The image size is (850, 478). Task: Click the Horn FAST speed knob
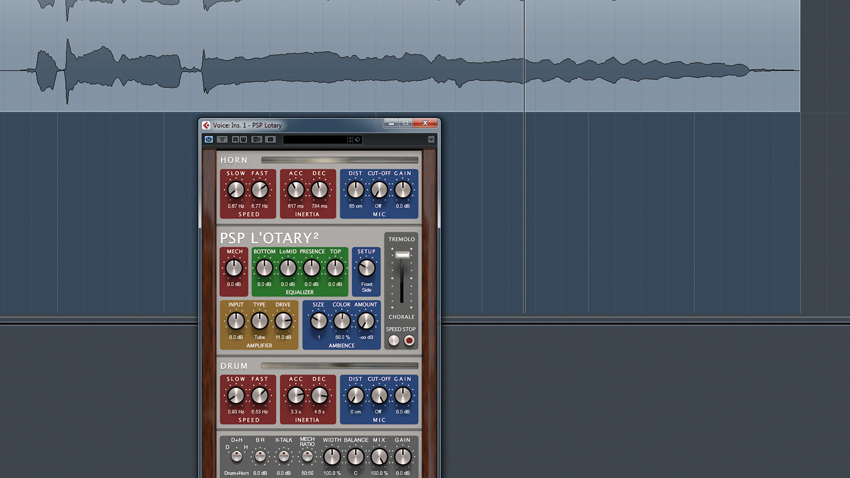260,190
